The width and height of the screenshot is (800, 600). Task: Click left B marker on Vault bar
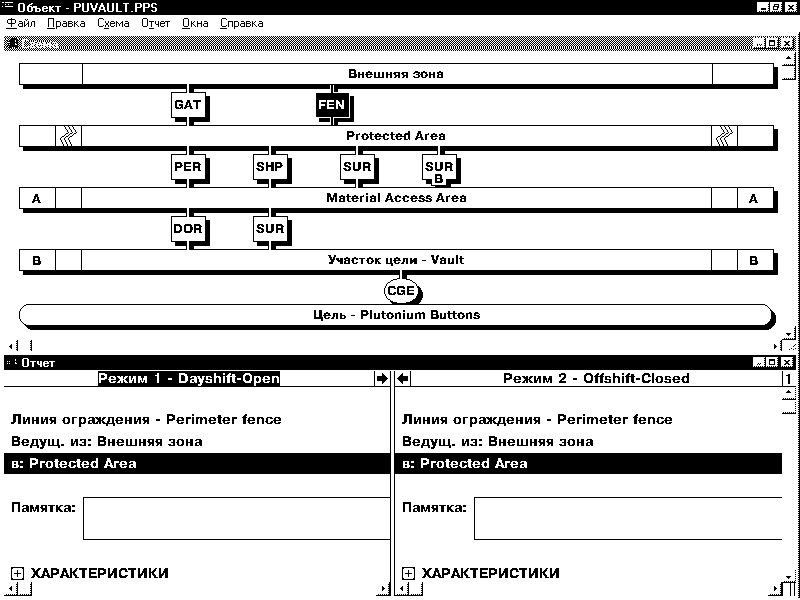(x=37, y=260)
